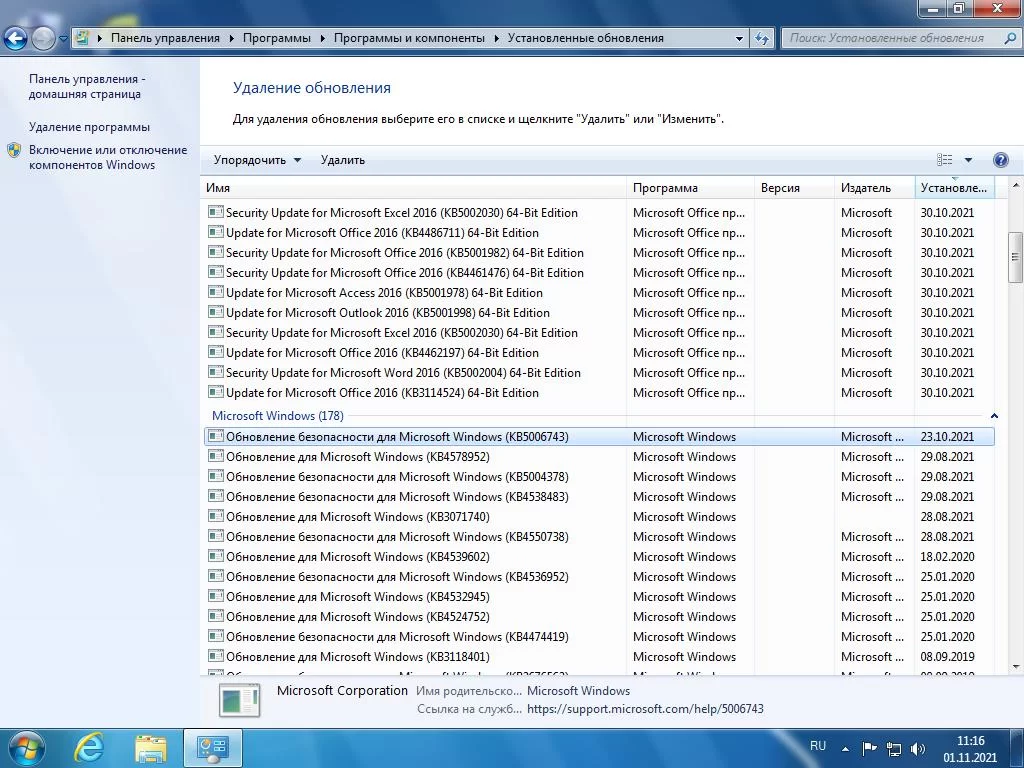Image resolution: width=1024 pixels, height=768 pixels.
Task: Click the Action Center flag tray icon
Action: pos(869,748)
